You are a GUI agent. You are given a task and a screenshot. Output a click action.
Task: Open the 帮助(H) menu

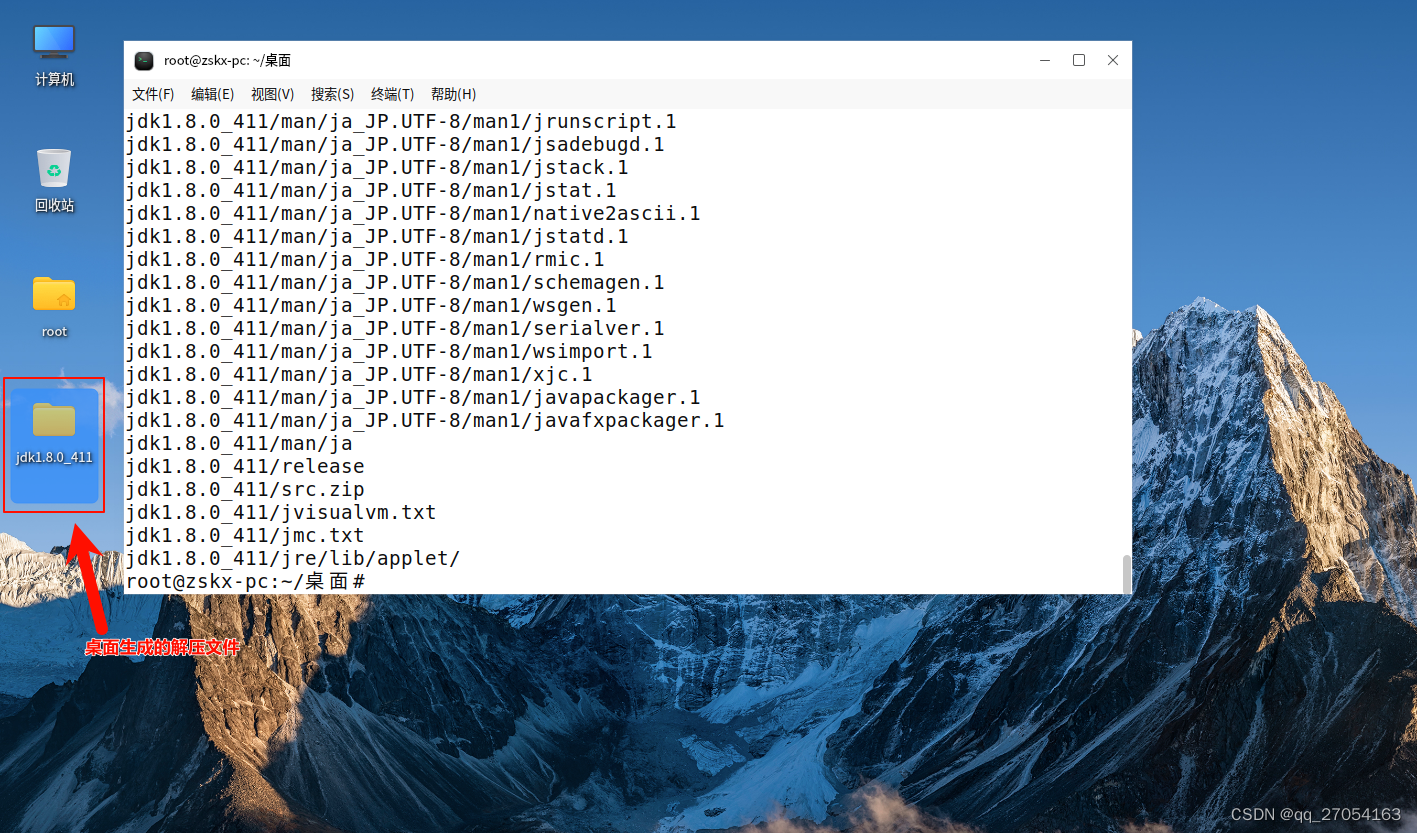[x=453, y=94]
